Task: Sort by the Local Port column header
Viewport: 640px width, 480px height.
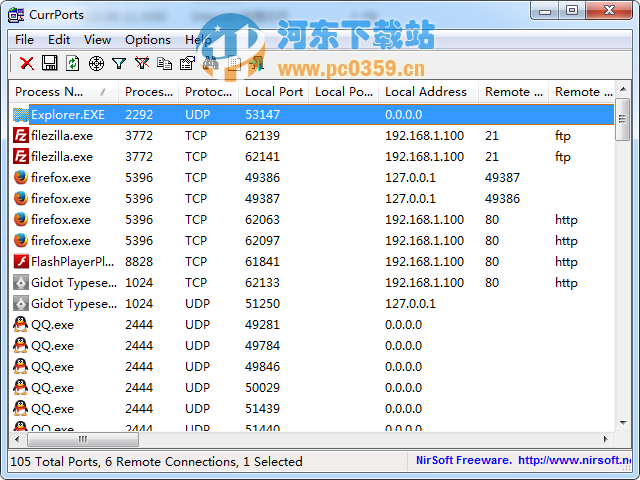Action: click(274, 92)
